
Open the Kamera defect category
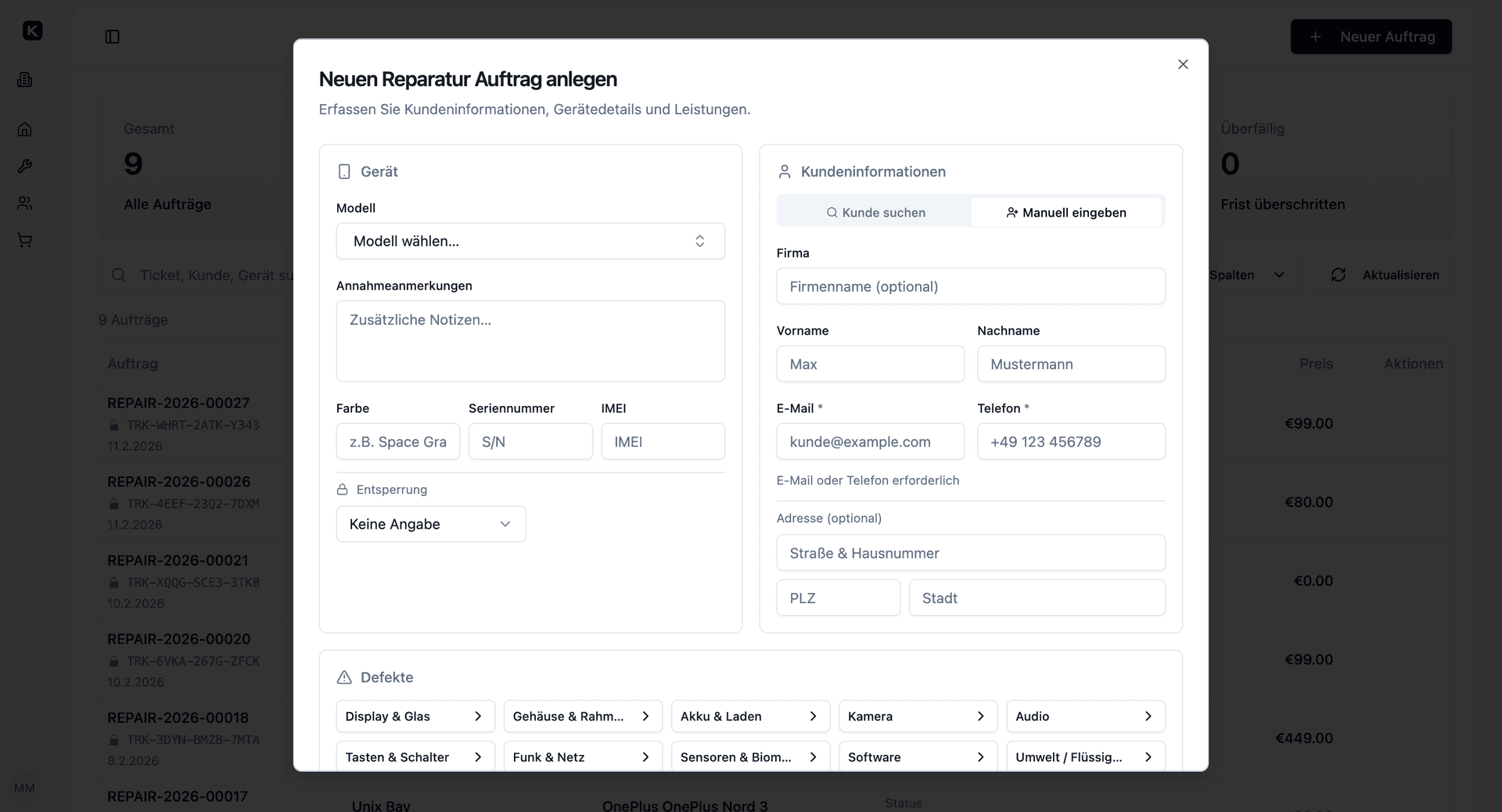tap(918, 716)
